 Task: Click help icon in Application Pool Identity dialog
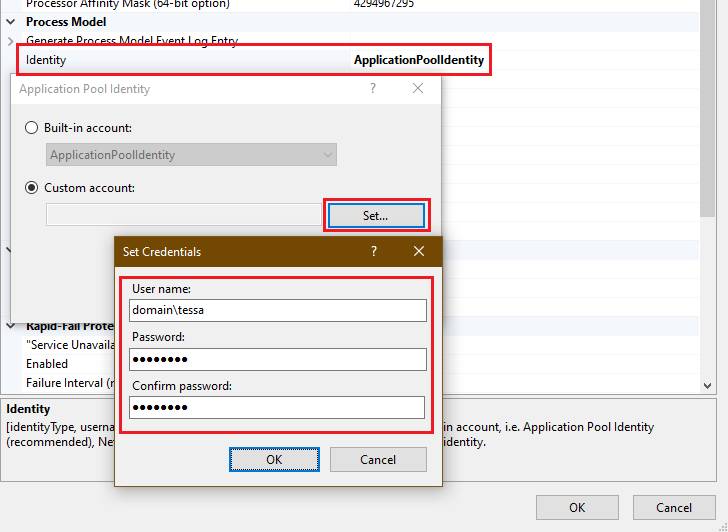point(373,88)
